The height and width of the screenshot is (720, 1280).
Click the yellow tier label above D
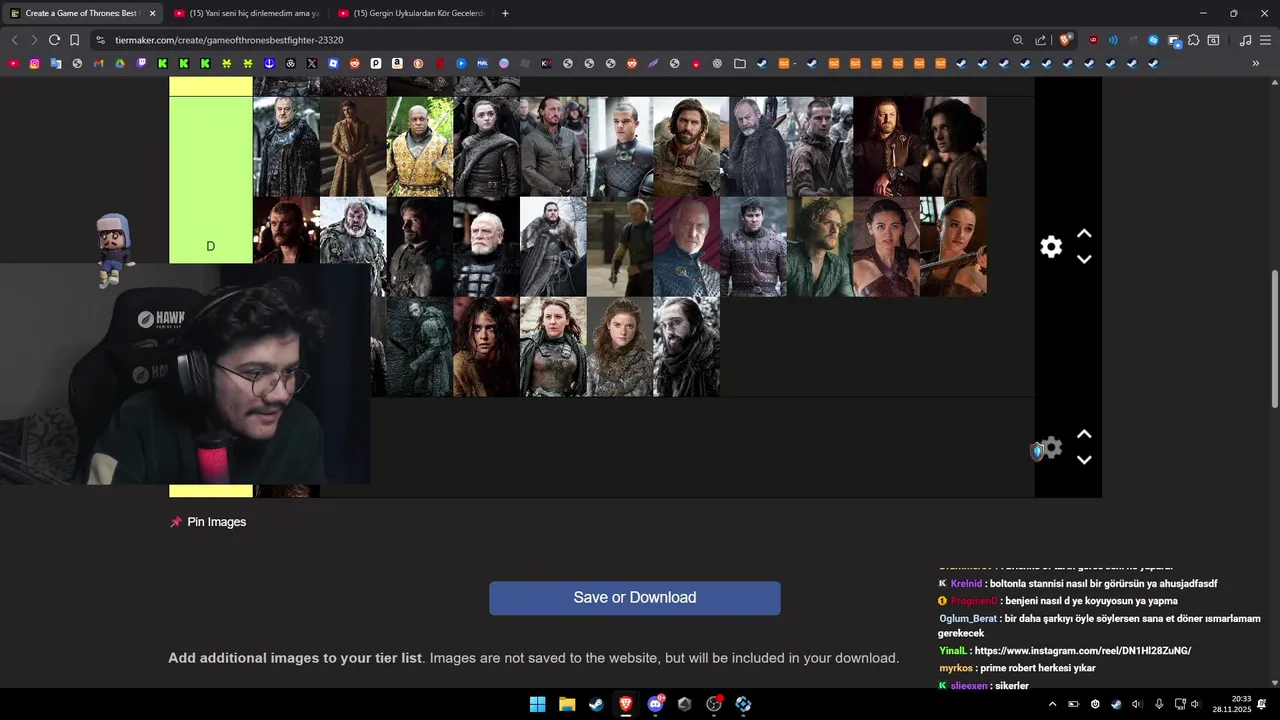pyautogui.click(x=211, y=86)
